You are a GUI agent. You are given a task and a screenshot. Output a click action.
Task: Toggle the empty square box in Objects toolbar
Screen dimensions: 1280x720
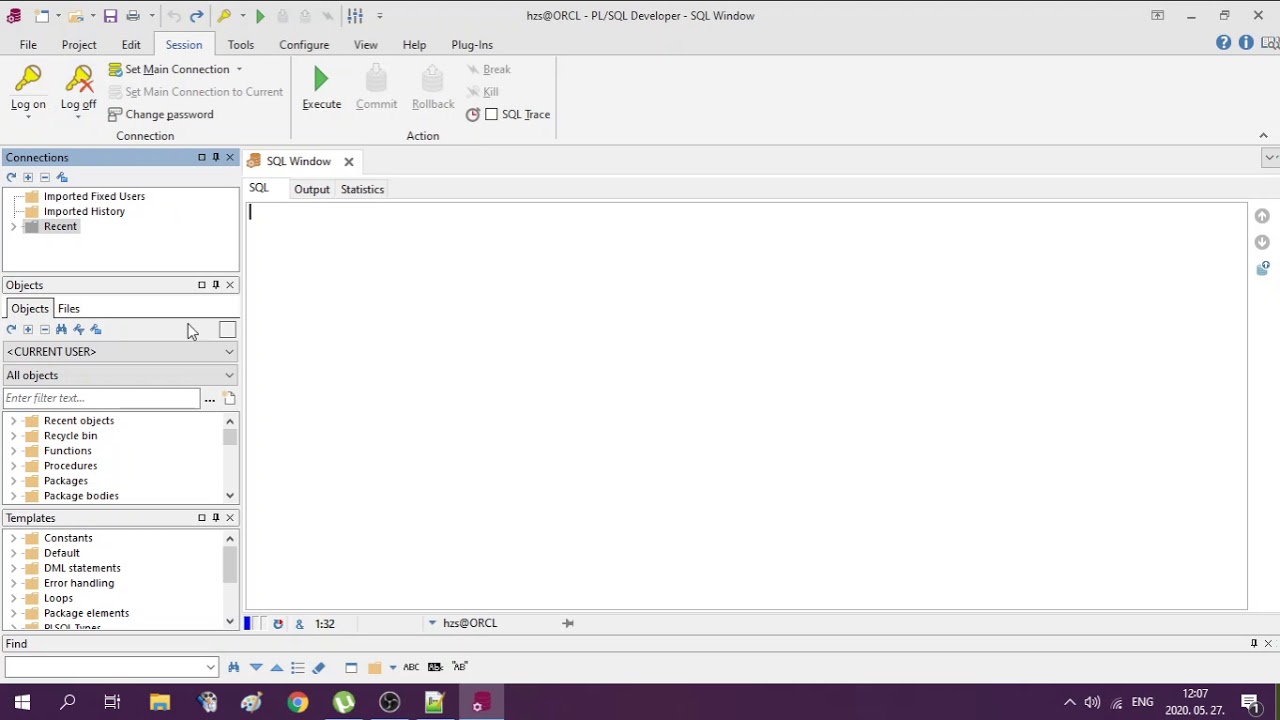pos(227,330)
